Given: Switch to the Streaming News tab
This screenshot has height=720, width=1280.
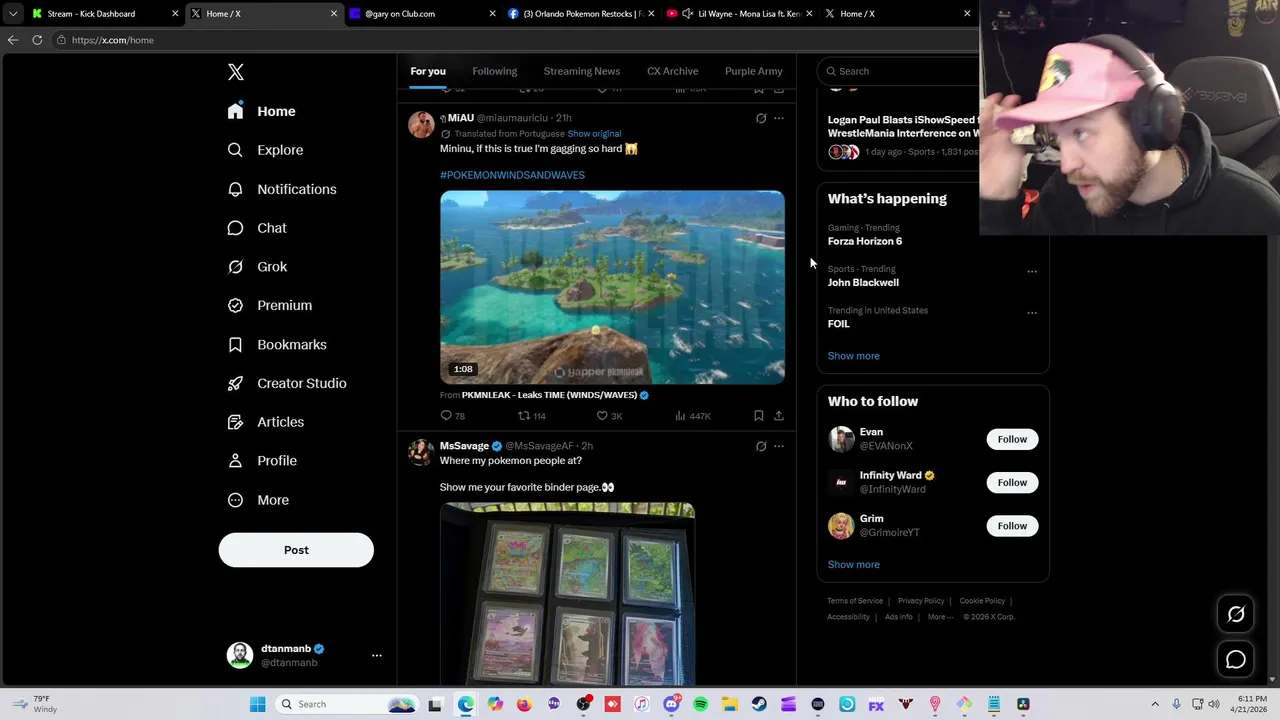Looking at the screenshot, I should tap(582, 71).
